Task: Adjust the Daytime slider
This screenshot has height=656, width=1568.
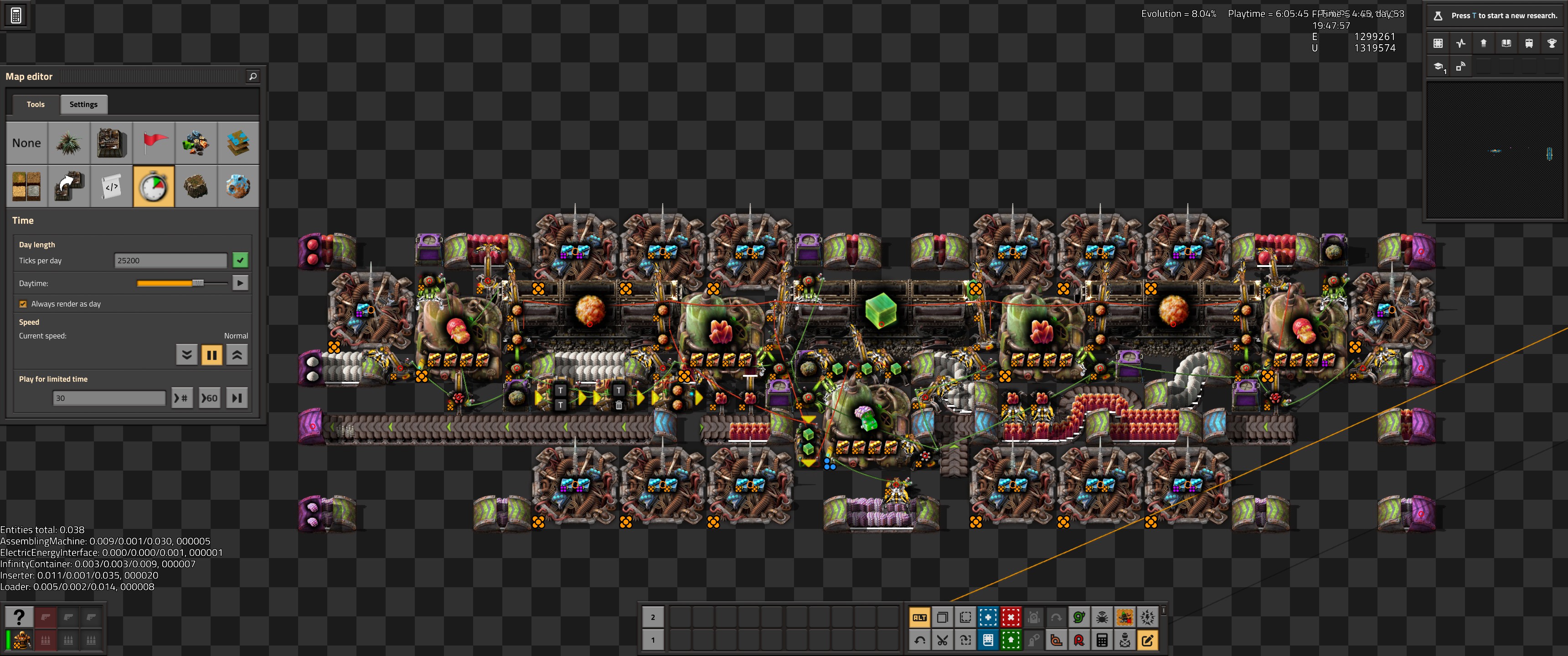Action: coord(182,283)
